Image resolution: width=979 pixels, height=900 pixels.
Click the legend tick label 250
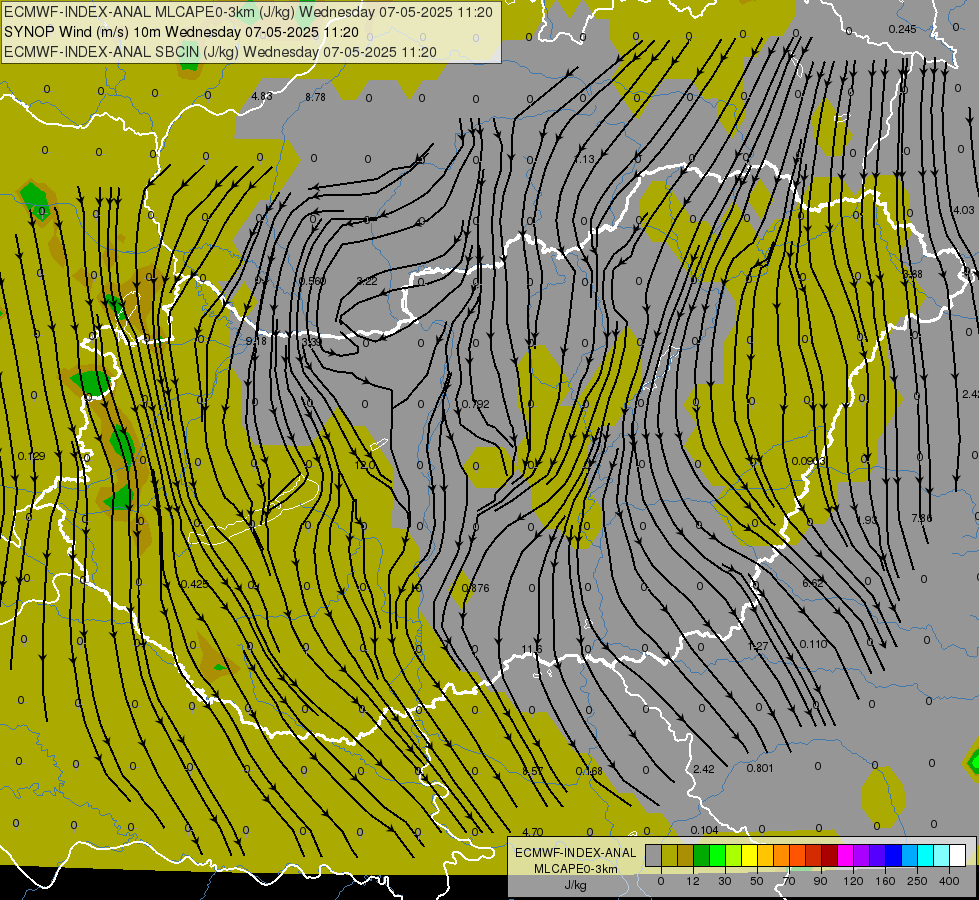click(917, 881)
